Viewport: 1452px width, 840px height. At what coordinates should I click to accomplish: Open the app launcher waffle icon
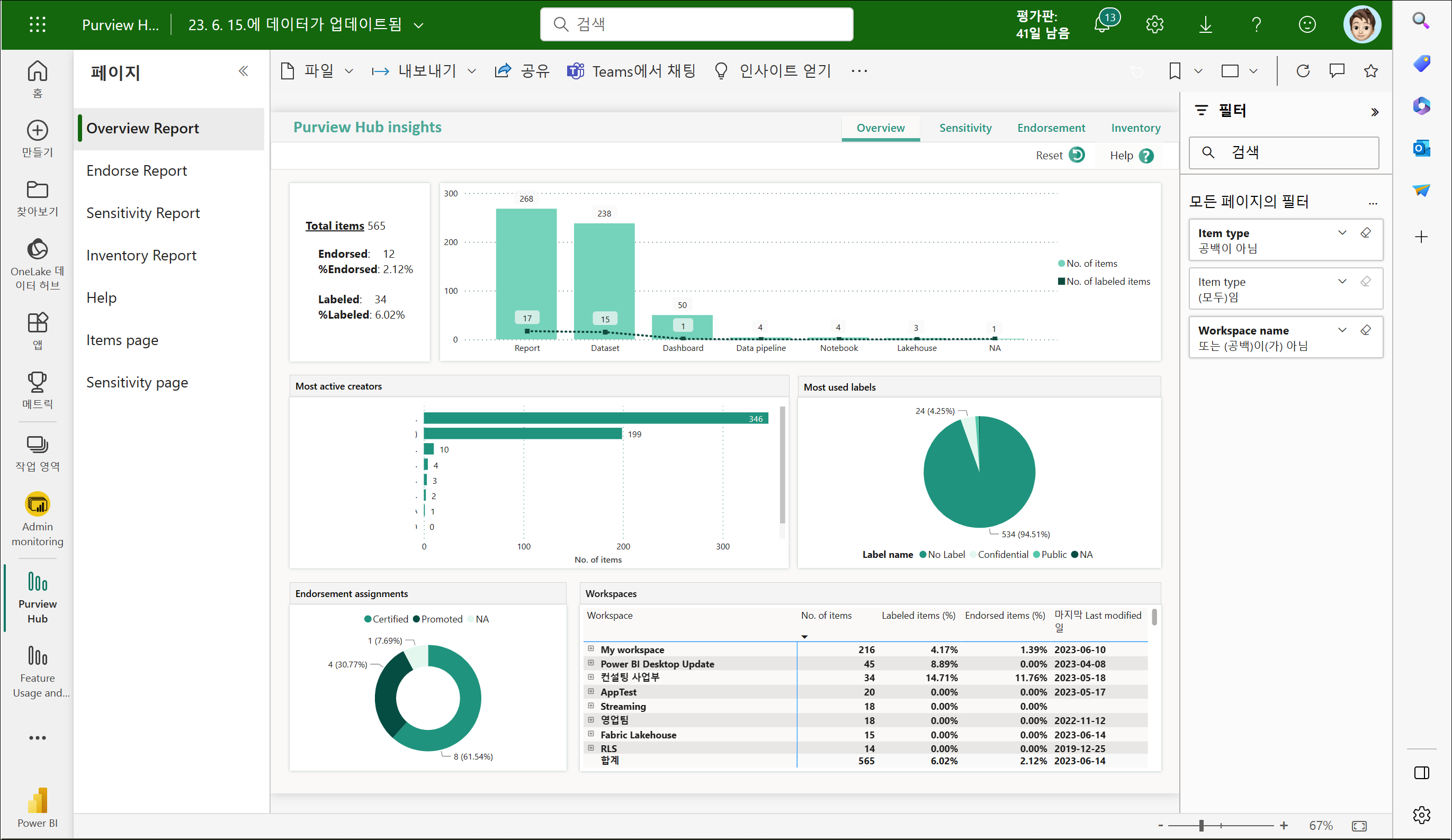38,24
